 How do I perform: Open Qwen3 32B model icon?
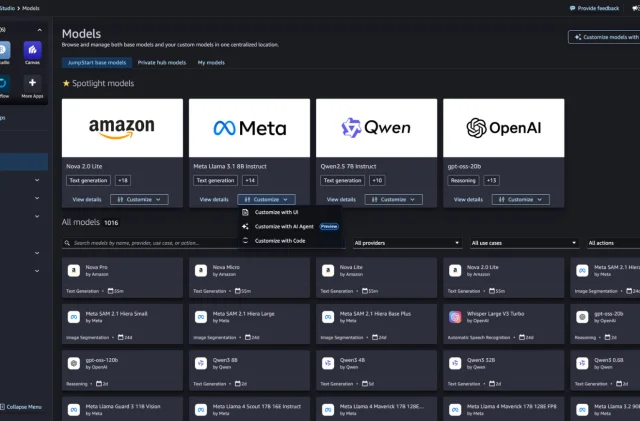(455, 363)
